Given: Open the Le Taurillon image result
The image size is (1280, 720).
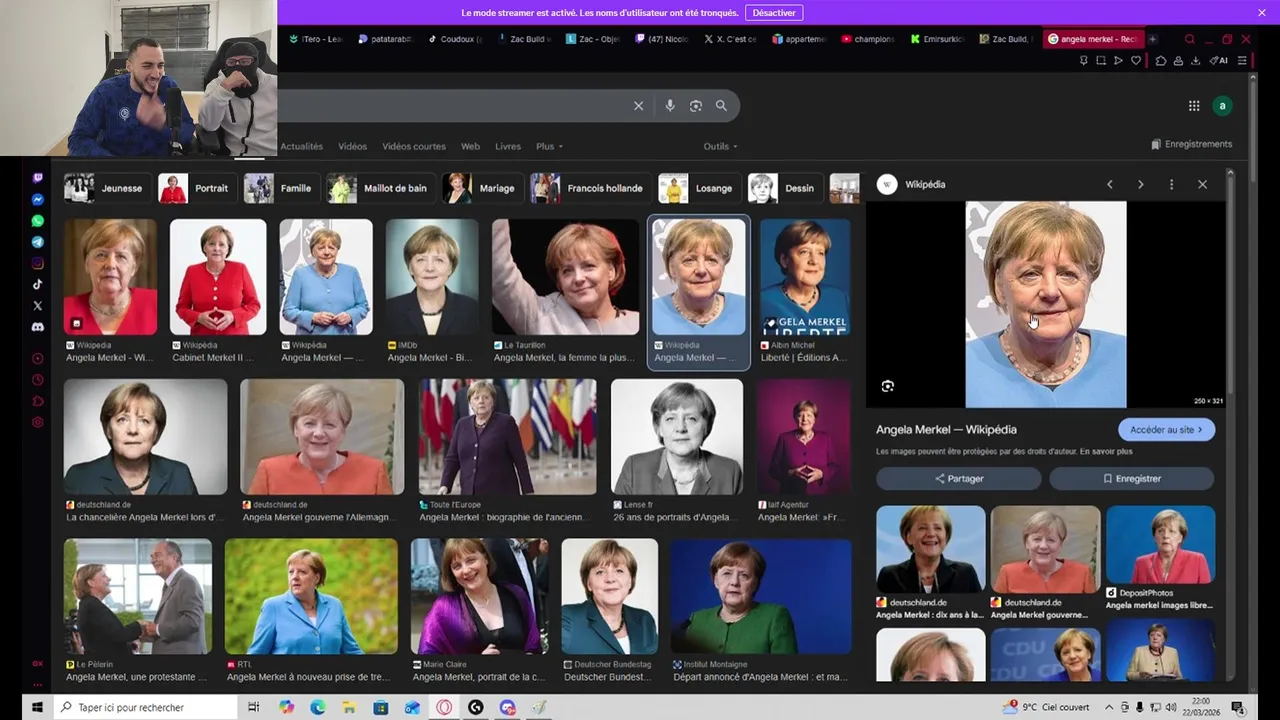Looking at the screenshot, I should [565, 277].
